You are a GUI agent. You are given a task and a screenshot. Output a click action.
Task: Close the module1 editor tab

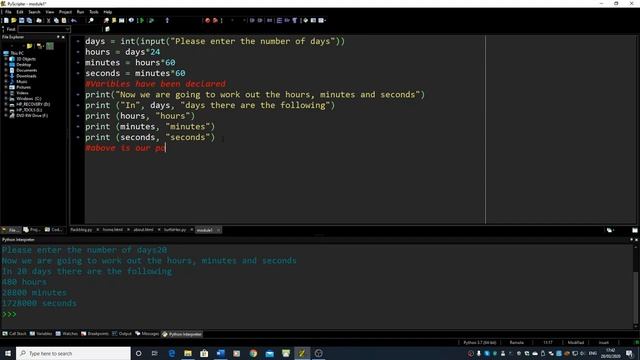(218, 230)
